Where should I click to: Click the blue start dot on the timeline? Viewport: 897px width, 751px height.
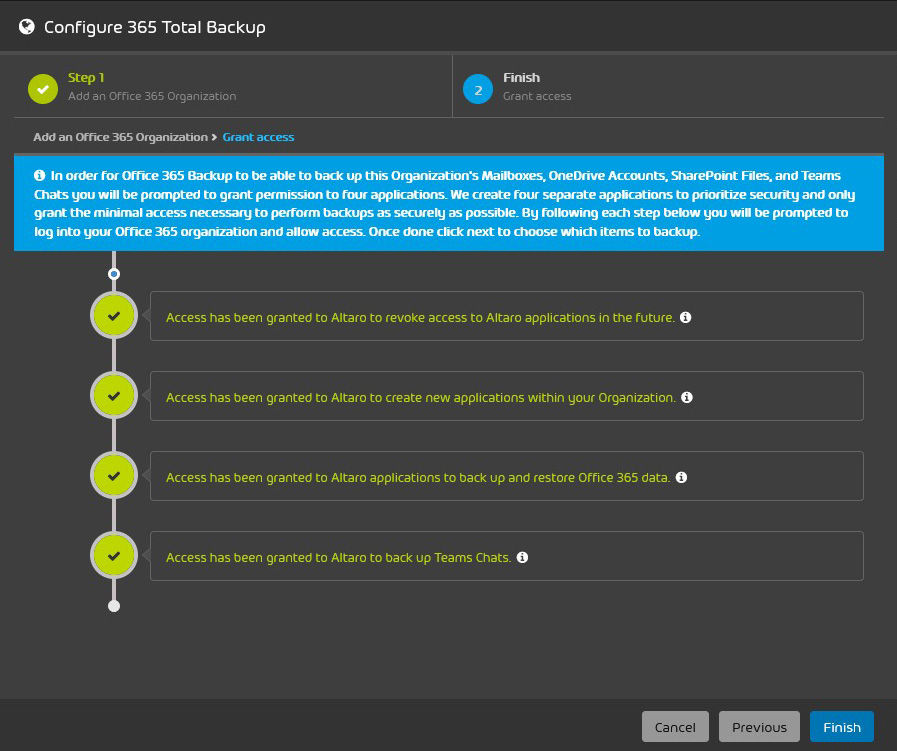pos(114,273)
